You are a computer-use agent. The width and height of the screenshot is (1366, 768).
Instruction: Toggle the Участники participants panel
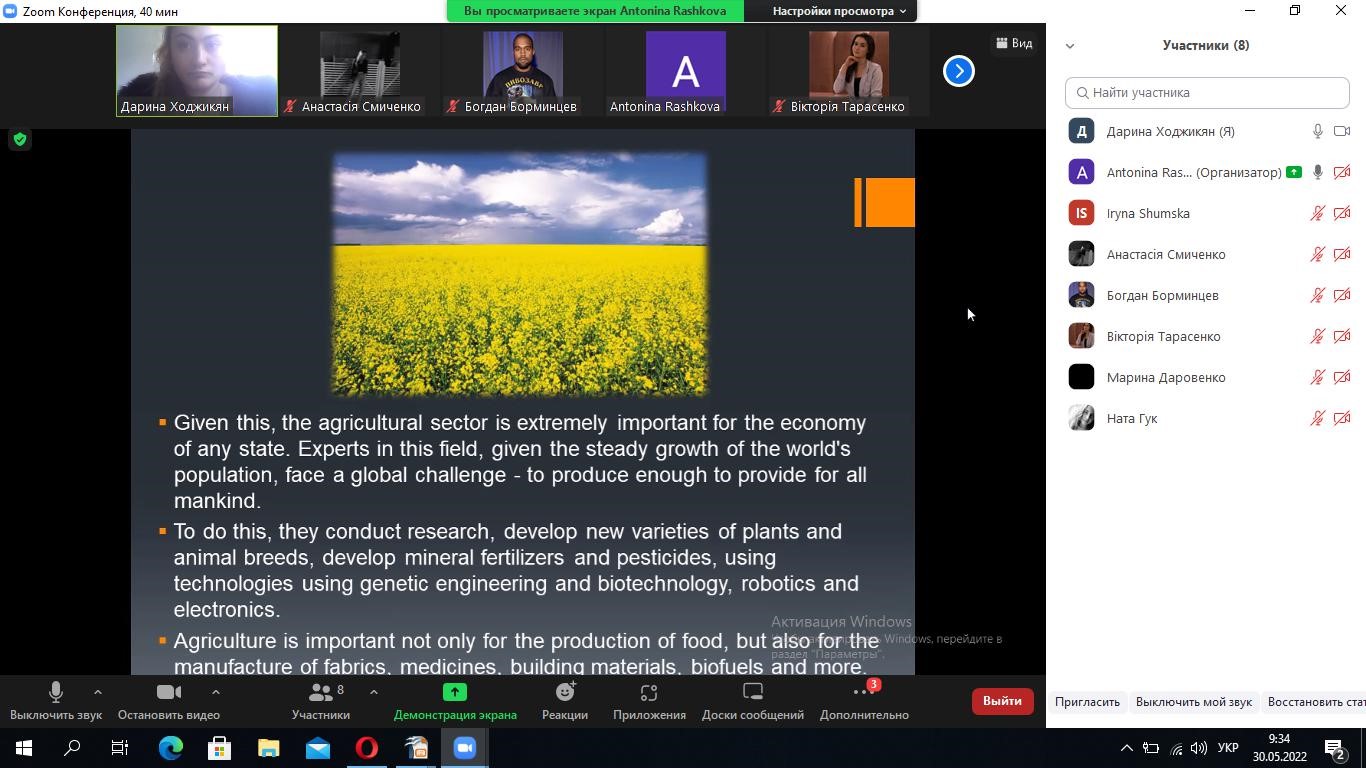tap(321, 700)
